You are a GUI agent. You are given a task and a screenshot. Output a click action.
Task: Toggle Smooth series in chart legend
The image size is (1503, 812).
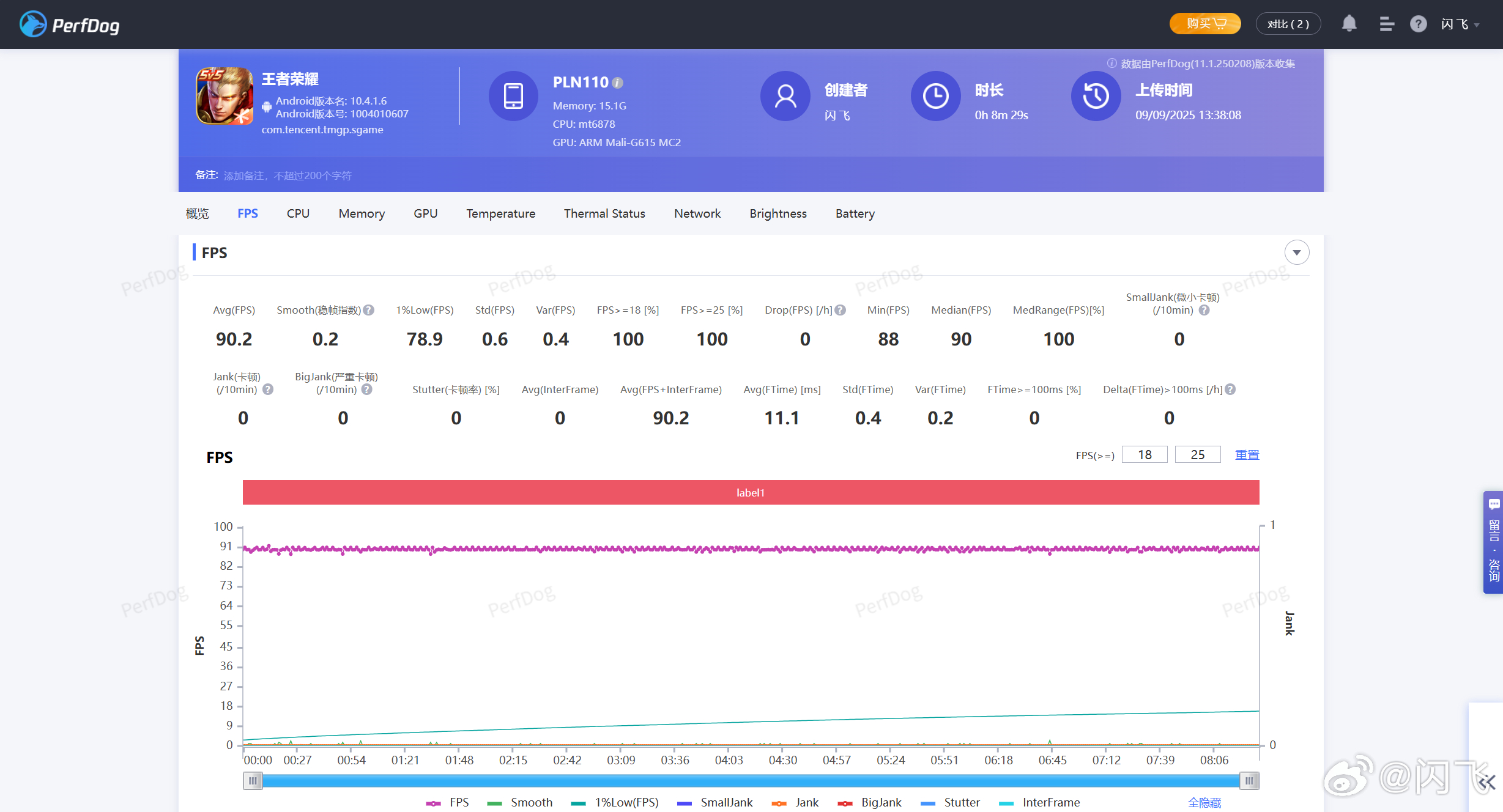click(x=519, y=802)
